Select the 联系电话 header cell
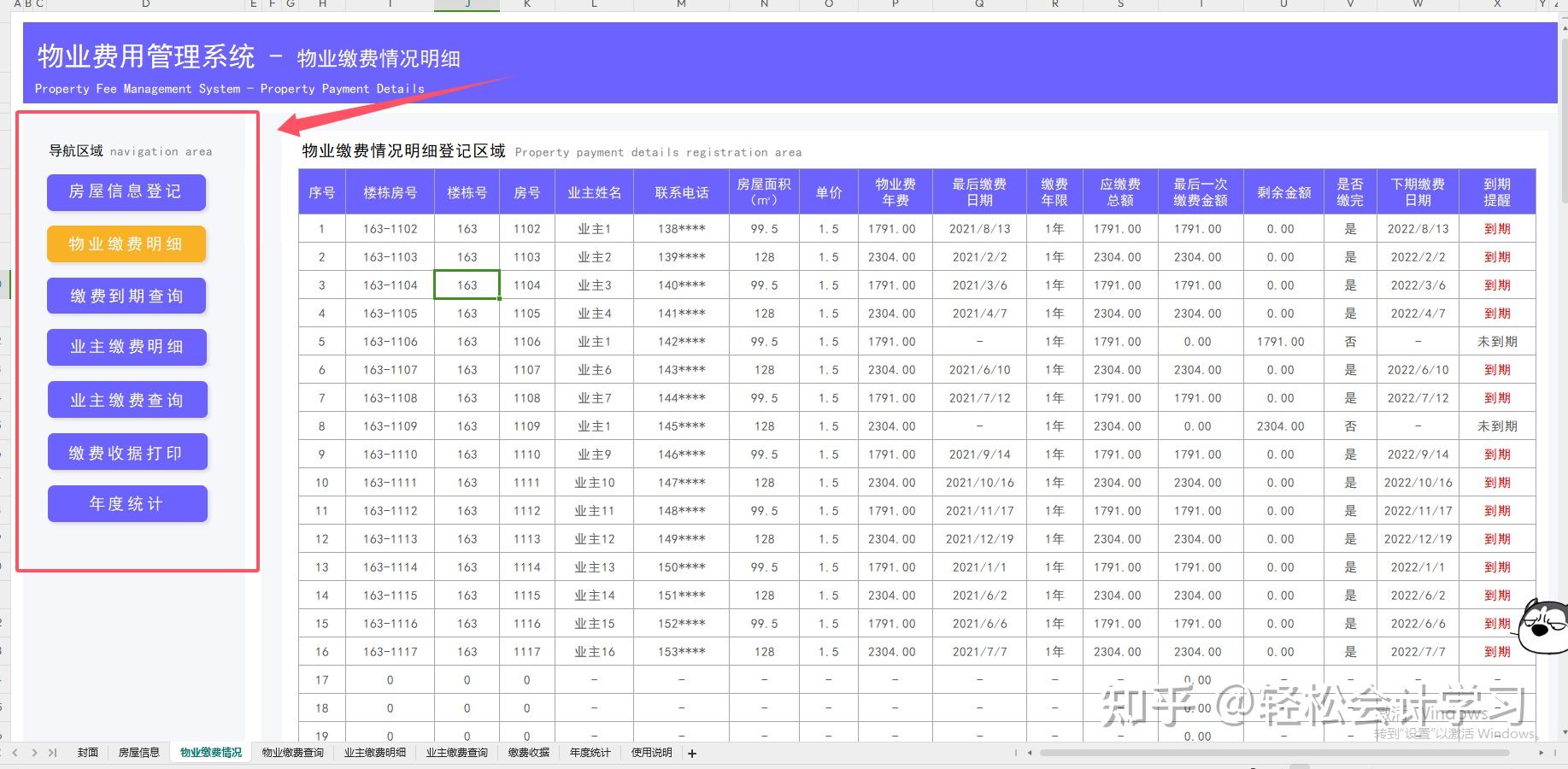Screen dimensions: 1568x769 pos(682,192)
